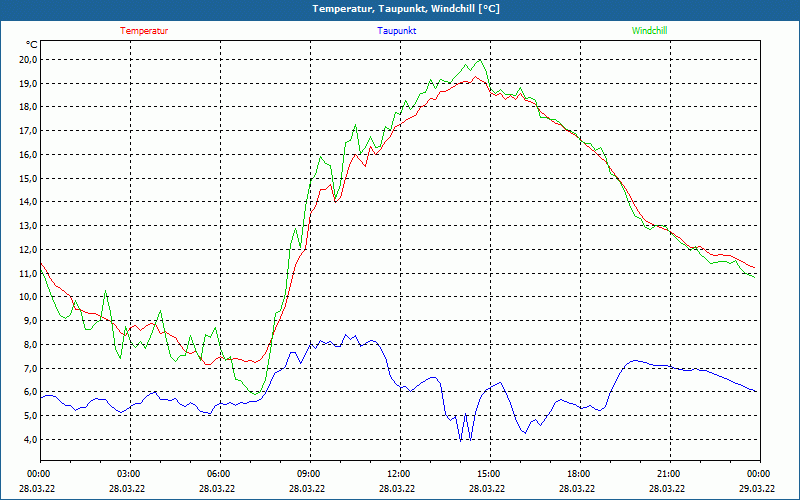Click the 11,0 y-axis value
This screenshot has width=800, height=500.
pyautogui.click(x=29, y=273)
